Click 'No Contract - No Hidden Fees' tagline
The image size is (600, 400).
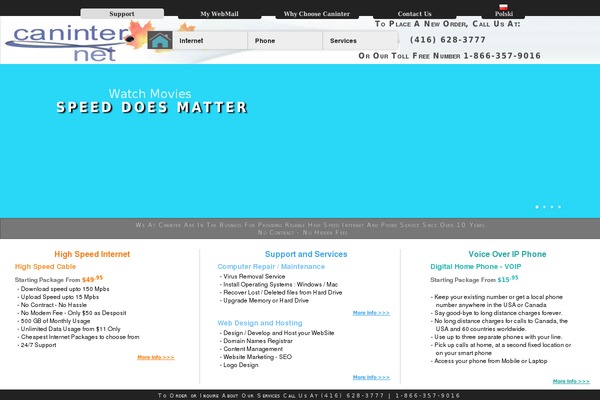(x=303, y=232)
